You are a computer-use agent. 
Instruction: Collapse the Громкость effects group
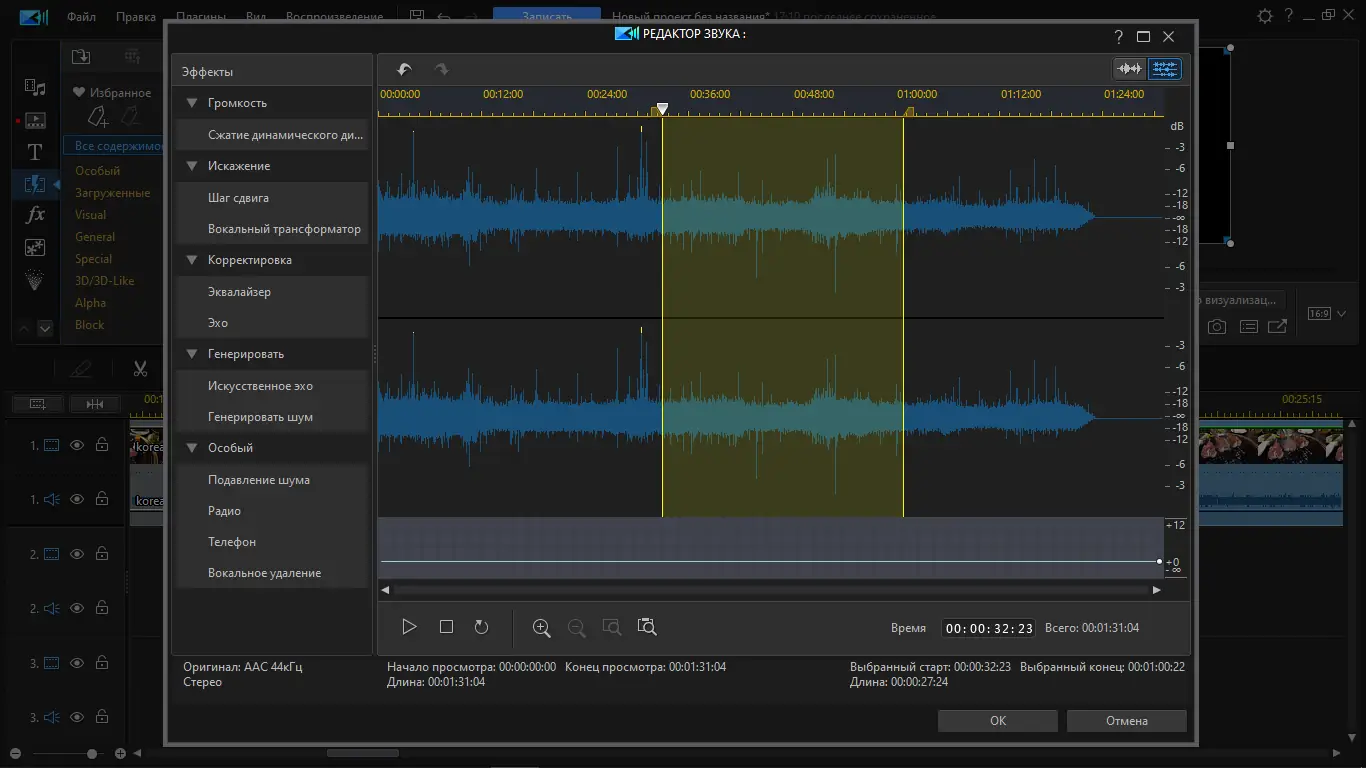192,103
